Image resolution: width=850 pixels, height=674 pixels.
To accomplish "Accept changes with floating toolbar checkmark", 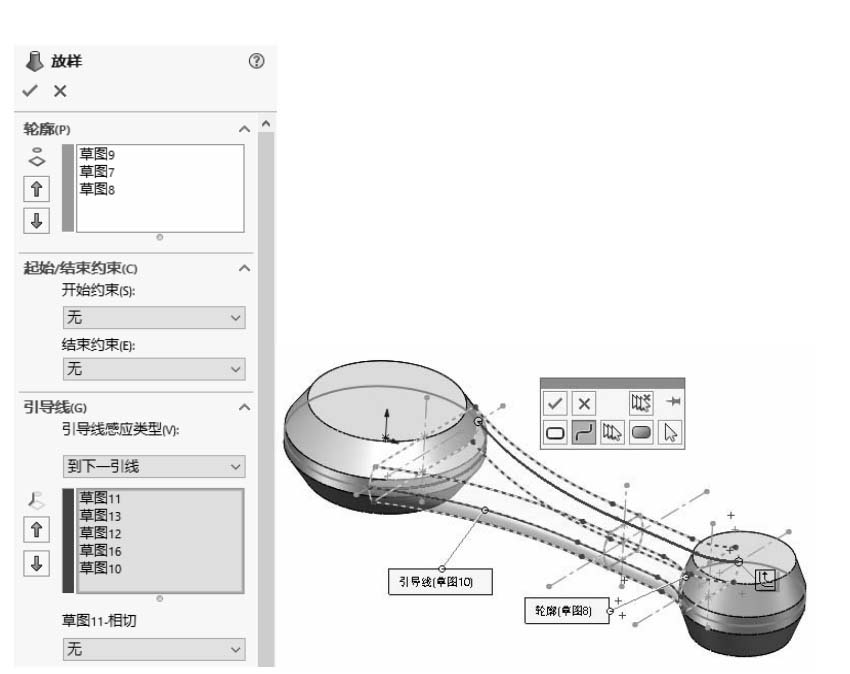I will tap(556, 402).
